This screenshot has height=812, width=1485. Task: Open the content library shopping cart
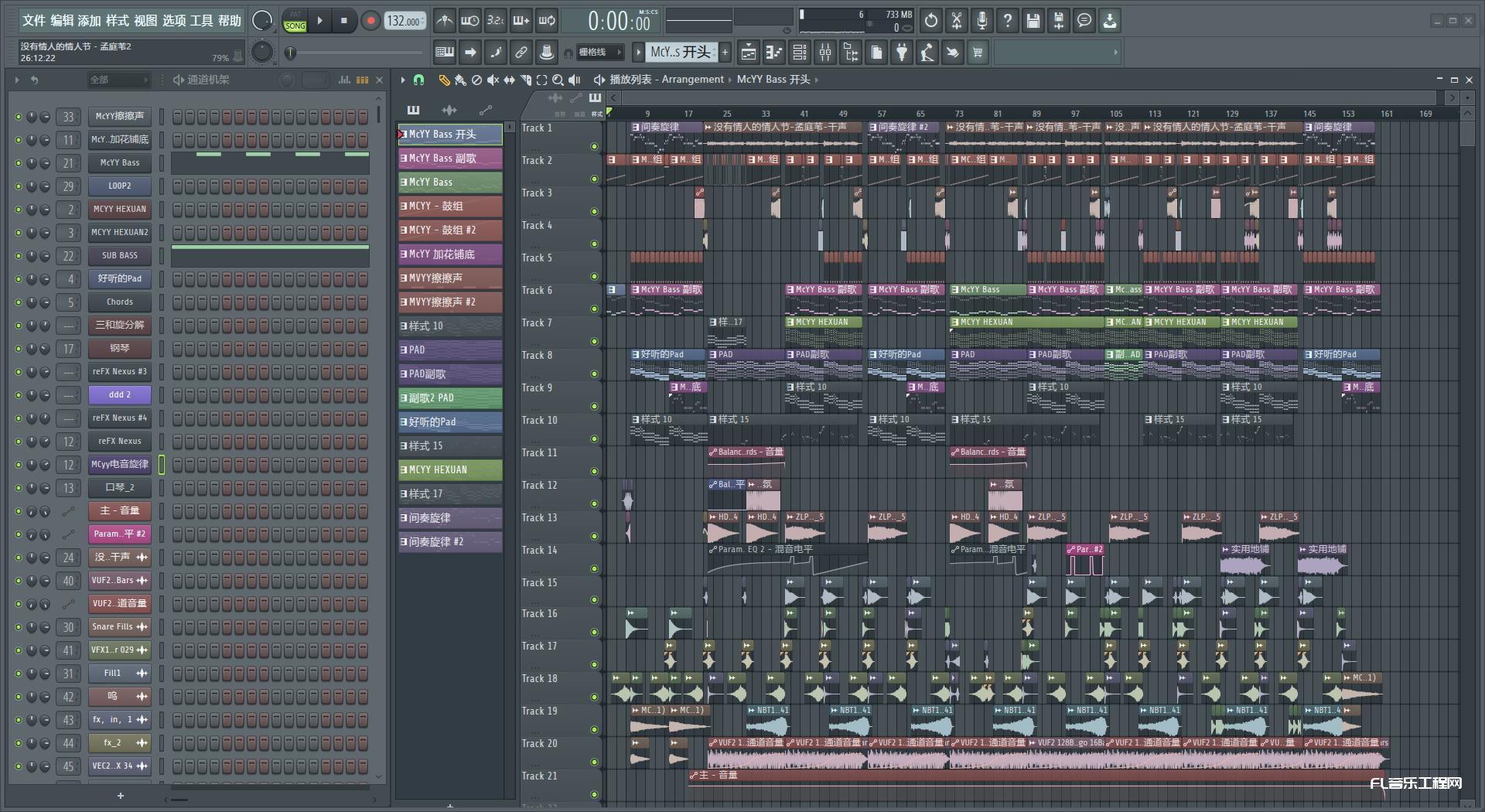978,53
